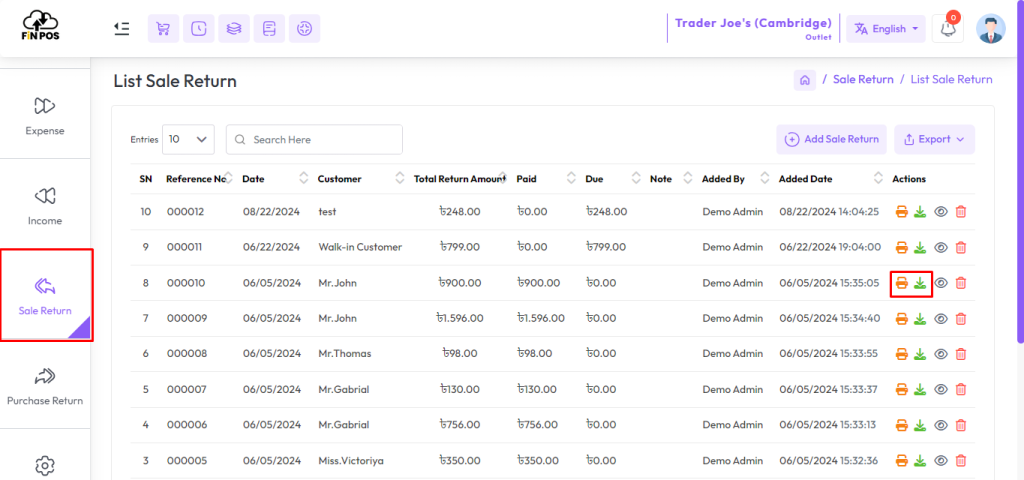Download invoice for reference 000007

pyautogui.click(x=920, y=389)
